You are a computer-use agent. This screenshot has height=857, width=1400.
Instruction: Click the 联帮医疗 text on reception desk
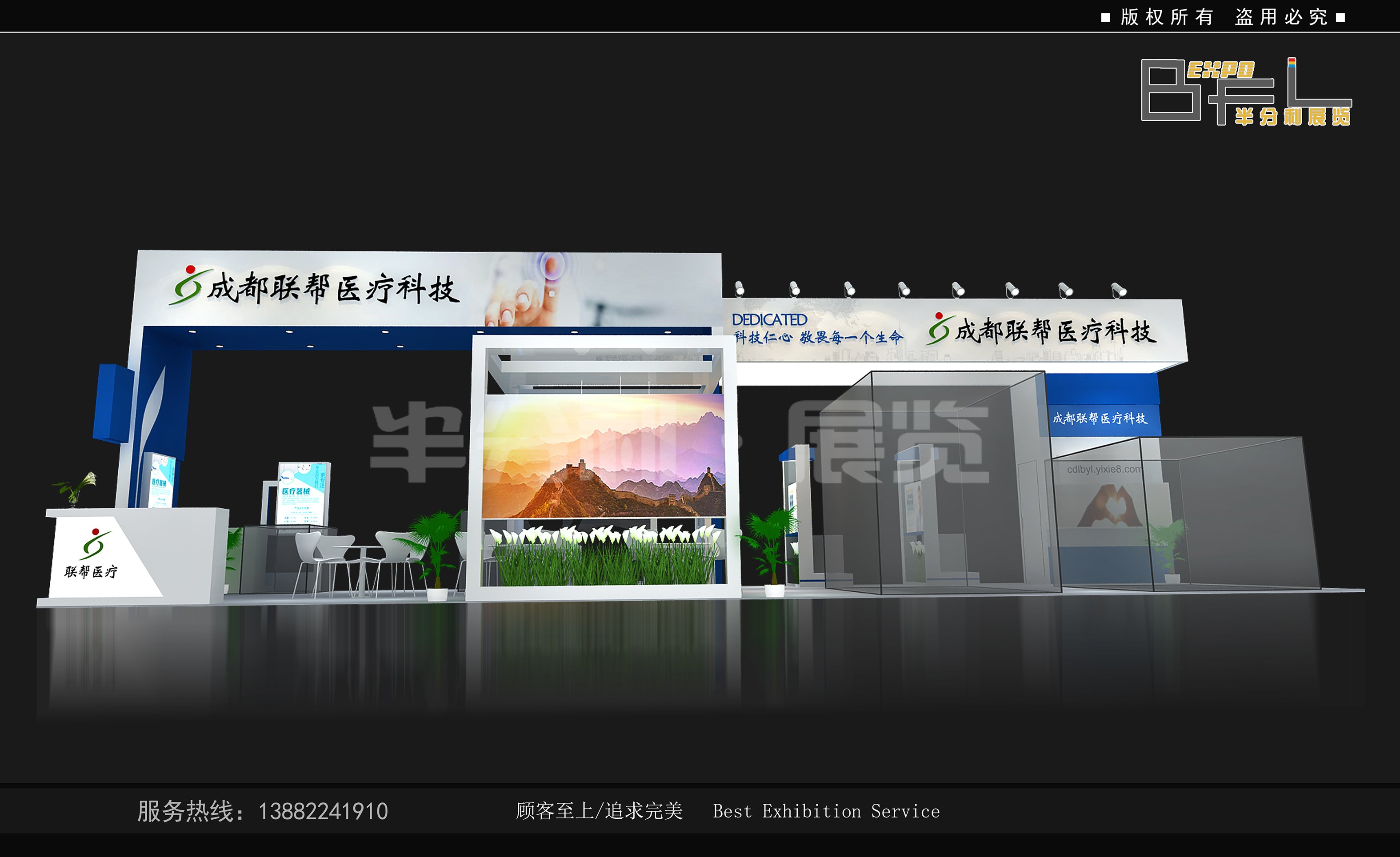pos(91,571)
